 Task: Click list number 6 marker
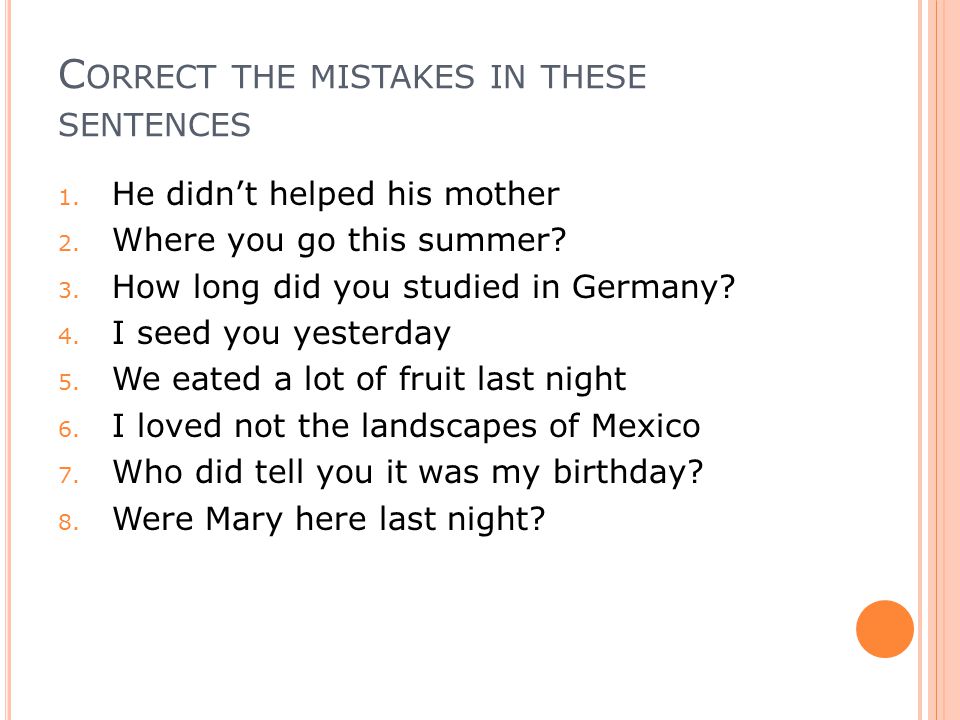click(69, 430)
